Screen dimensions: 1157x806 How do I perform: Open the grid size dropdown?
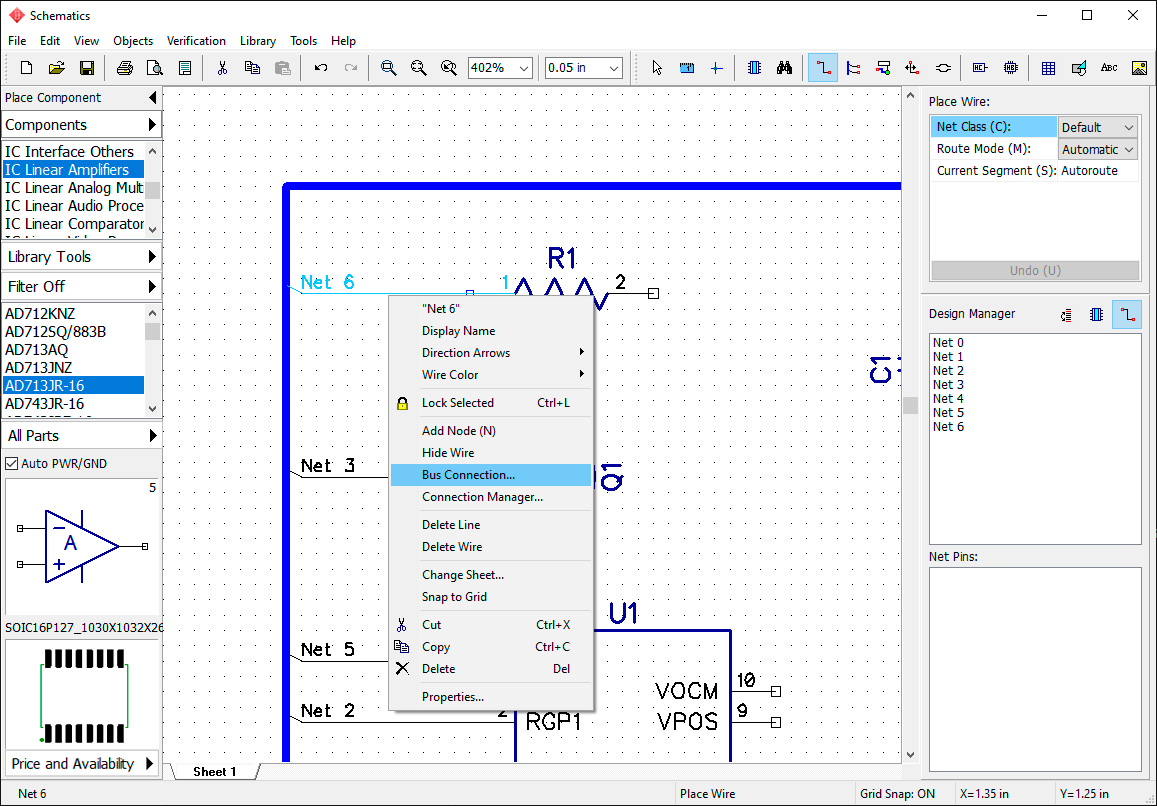[614, 68]
